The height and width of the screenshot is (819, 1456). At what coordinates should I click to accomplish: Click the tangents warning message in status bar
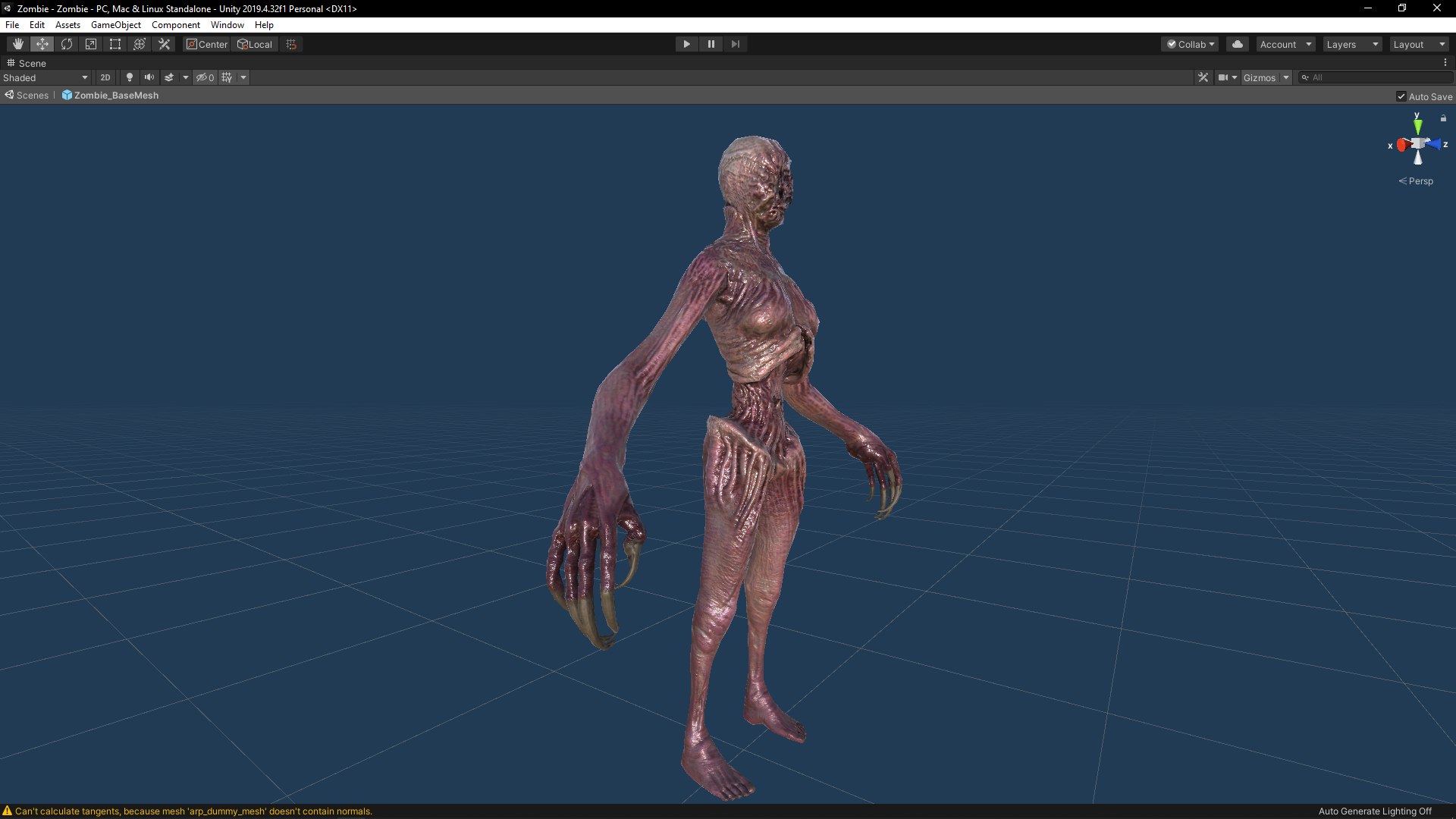tap(193, 811)
